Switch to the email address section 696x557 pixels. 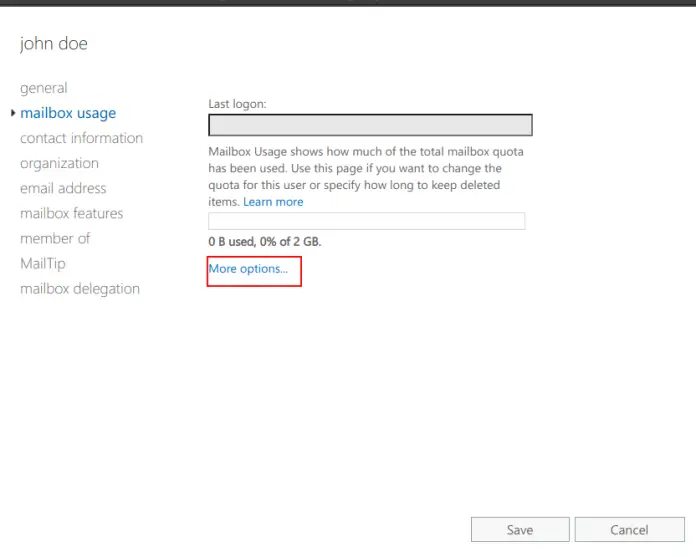coord(63,188)
